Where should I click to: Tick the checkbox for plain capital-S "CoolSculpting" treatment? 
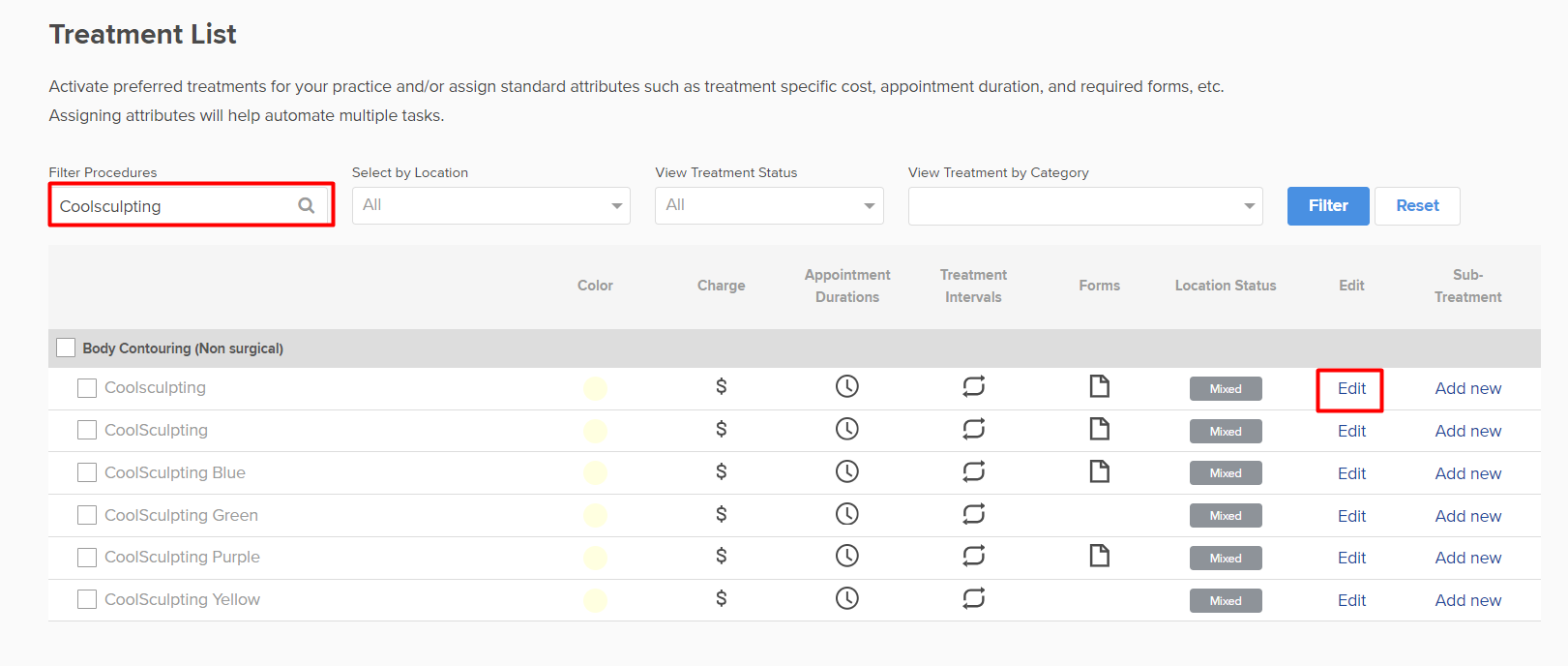click(87, 430)
